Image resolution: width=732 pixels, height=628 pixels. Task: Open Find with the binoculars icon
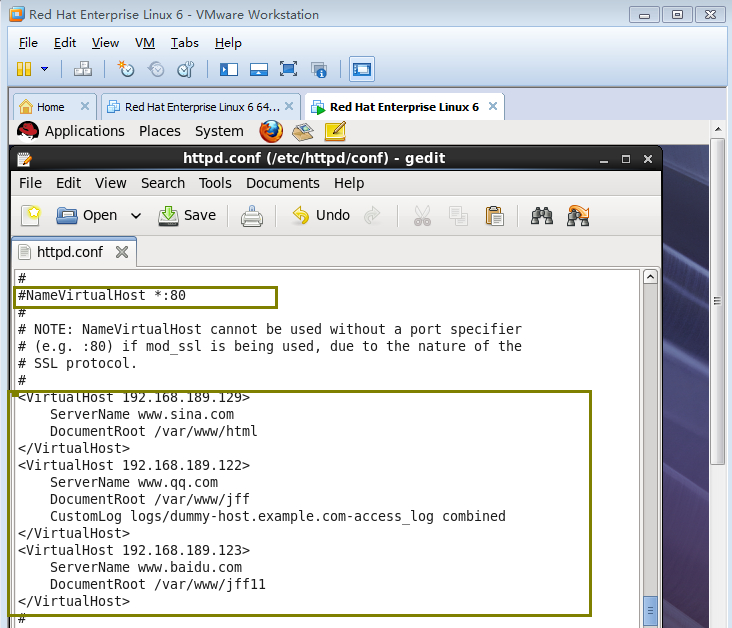(x=542, y=216)
